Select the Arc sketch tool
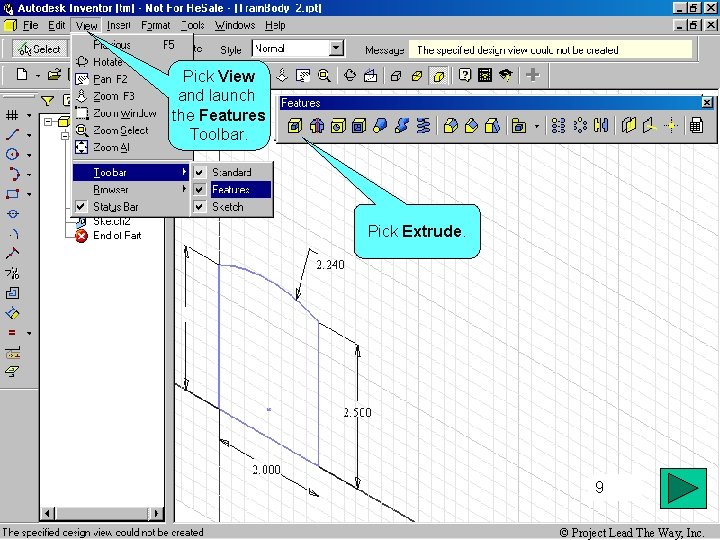This screenshot has width=720, height=540. (12, 174)
